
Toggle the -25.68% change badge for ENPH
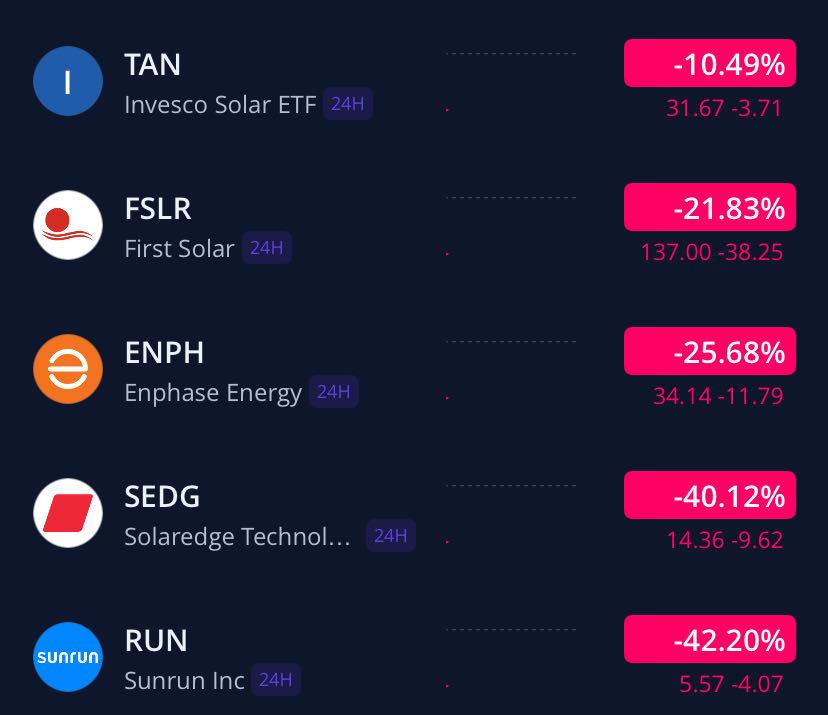(709, 352)
